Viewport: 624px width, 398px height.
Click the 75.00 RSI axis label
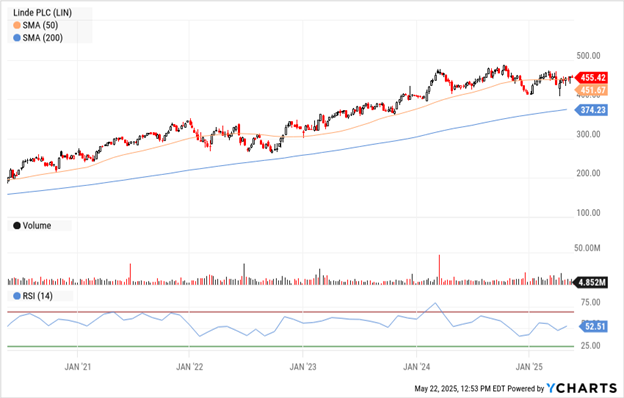[591, 302]
